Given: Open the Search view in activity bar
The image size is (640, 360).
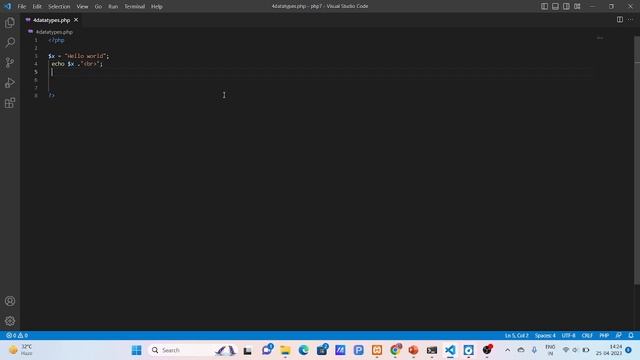Looking at the screenshot, I should point(10,42).
